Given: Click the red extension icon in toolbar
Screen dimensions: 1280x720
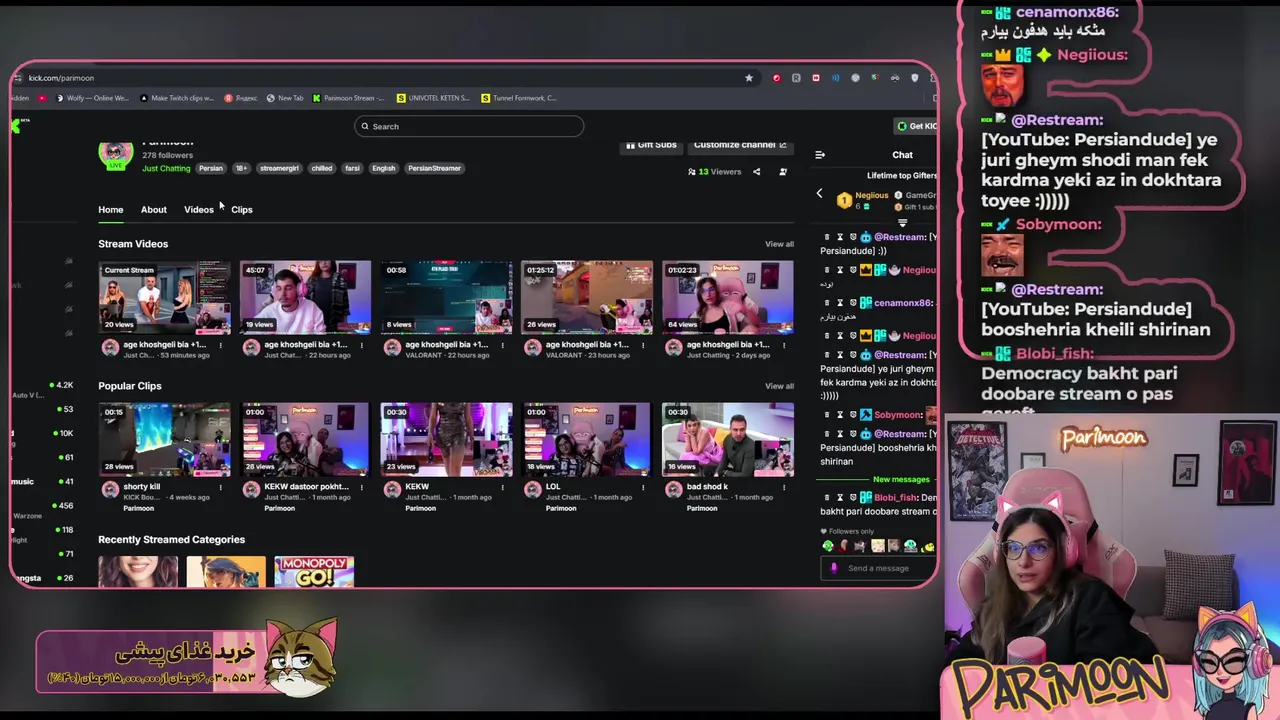Looking at the screenshot, I should 776,78.
